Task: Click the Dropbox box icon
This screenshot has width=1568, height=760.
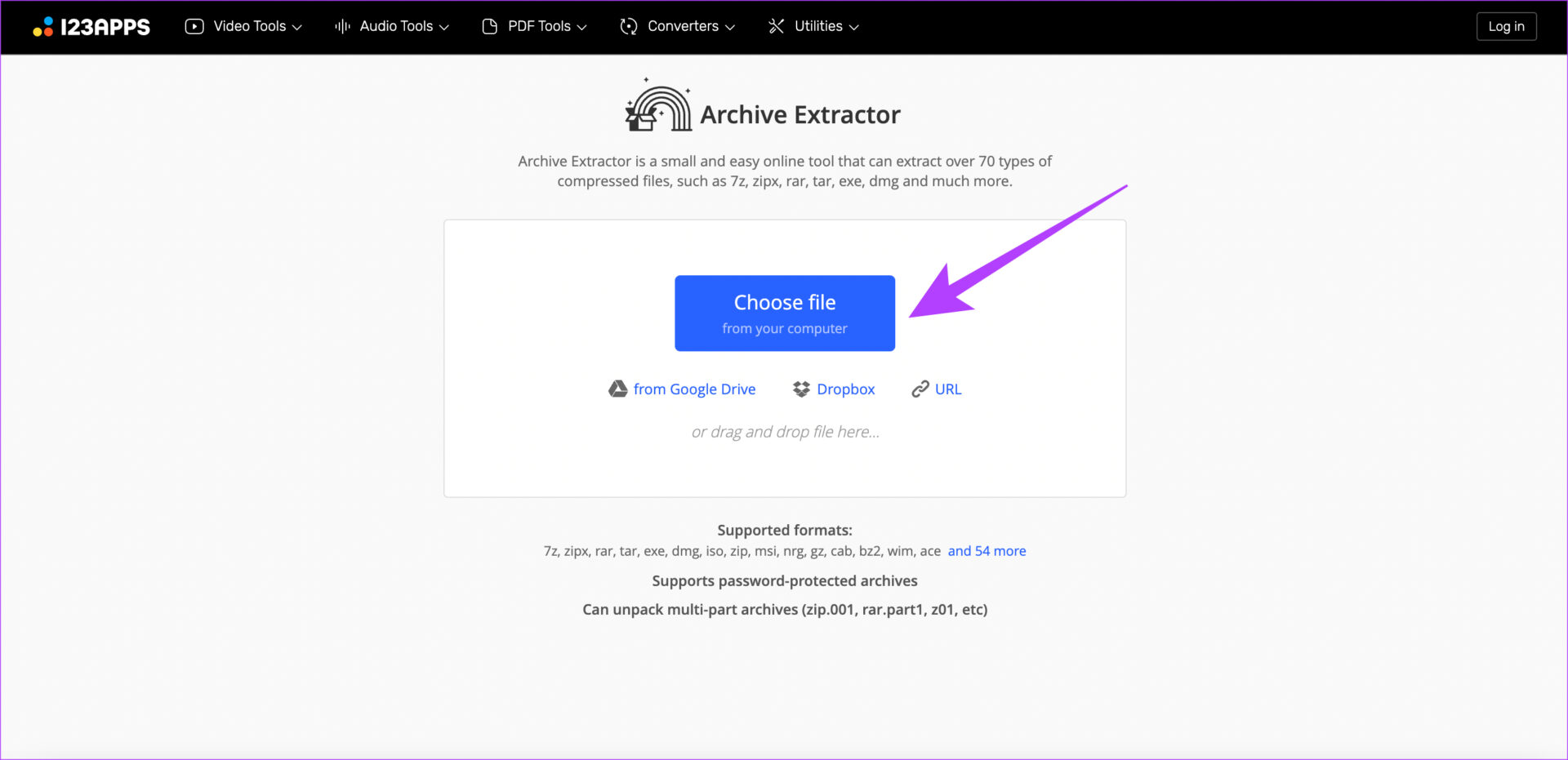Action: (x=801, y=389)
